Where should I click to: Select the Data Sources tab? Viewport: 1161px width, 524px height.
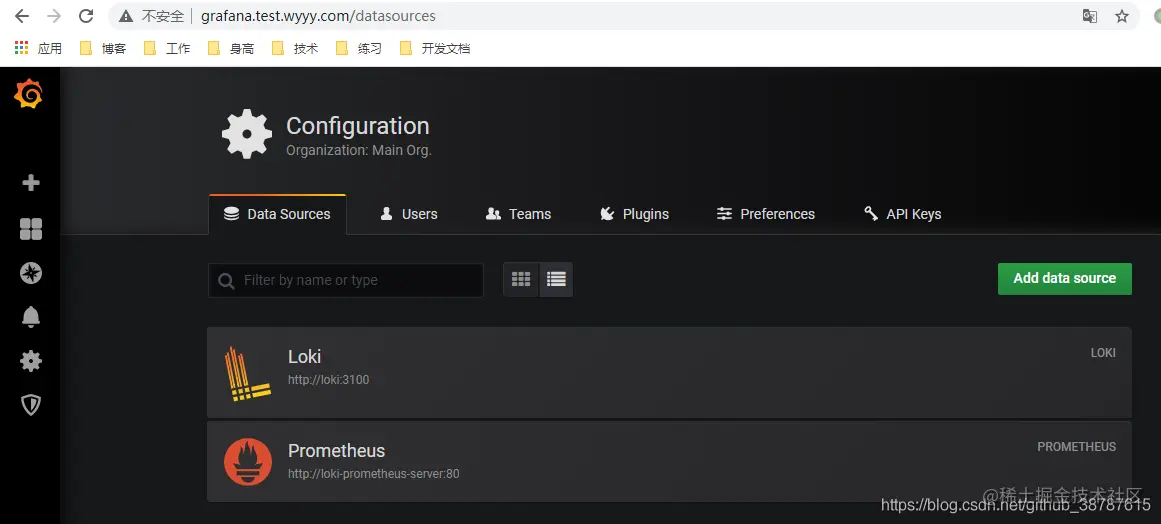[278, 214]
